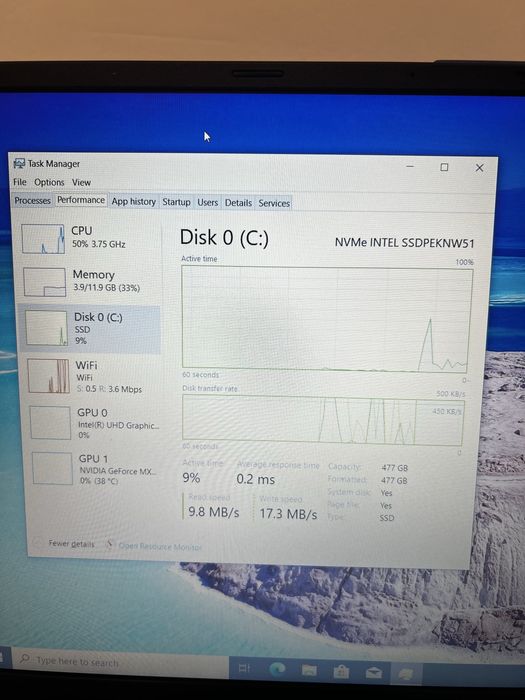Click the 3.9/11.9 GB (33%) memory text
Image resolution: width=525 pixels, height=700 pixels.
click(106, 288)
